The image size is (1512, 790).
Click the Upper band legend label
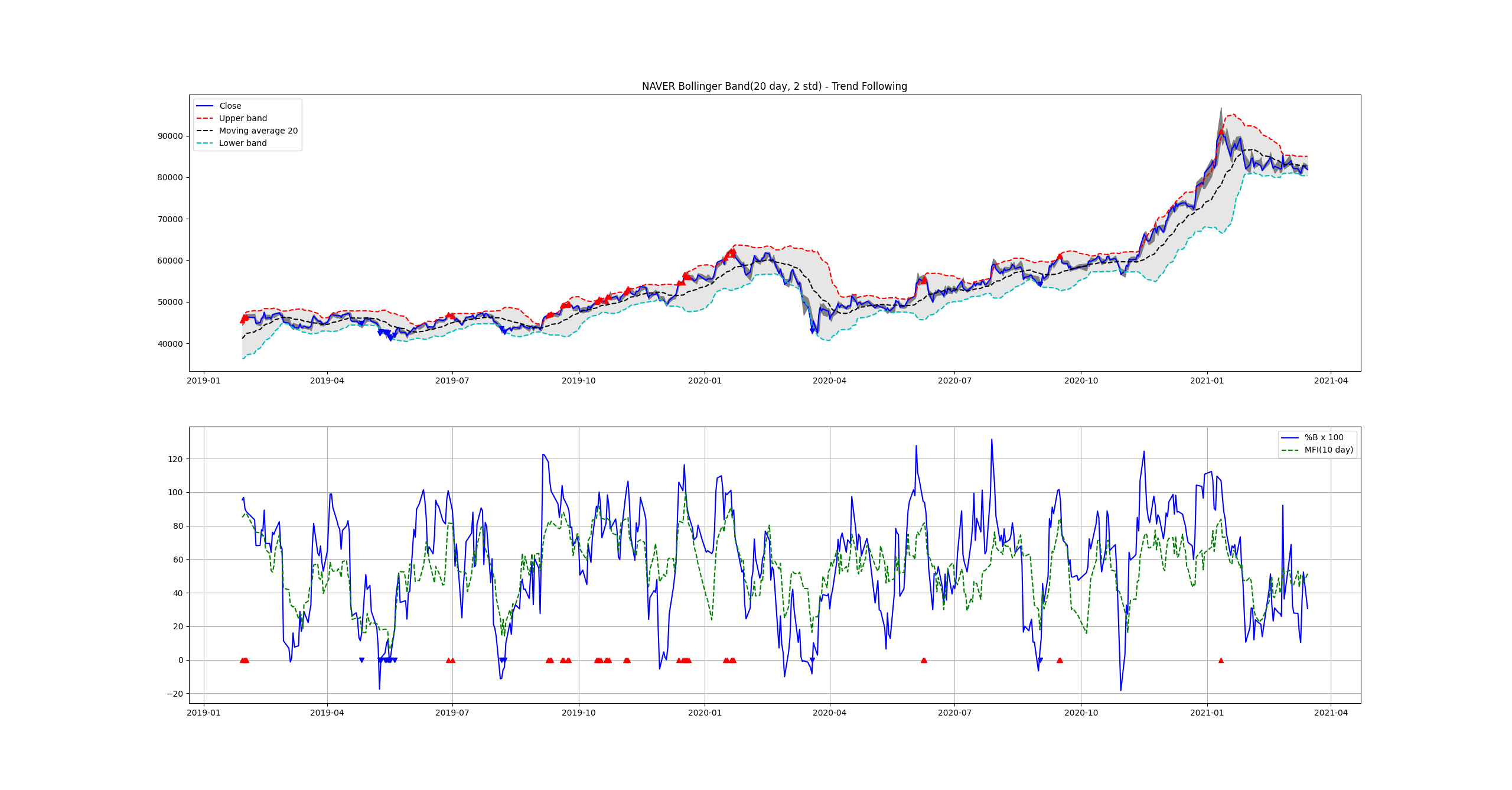[x=243, y=118]
